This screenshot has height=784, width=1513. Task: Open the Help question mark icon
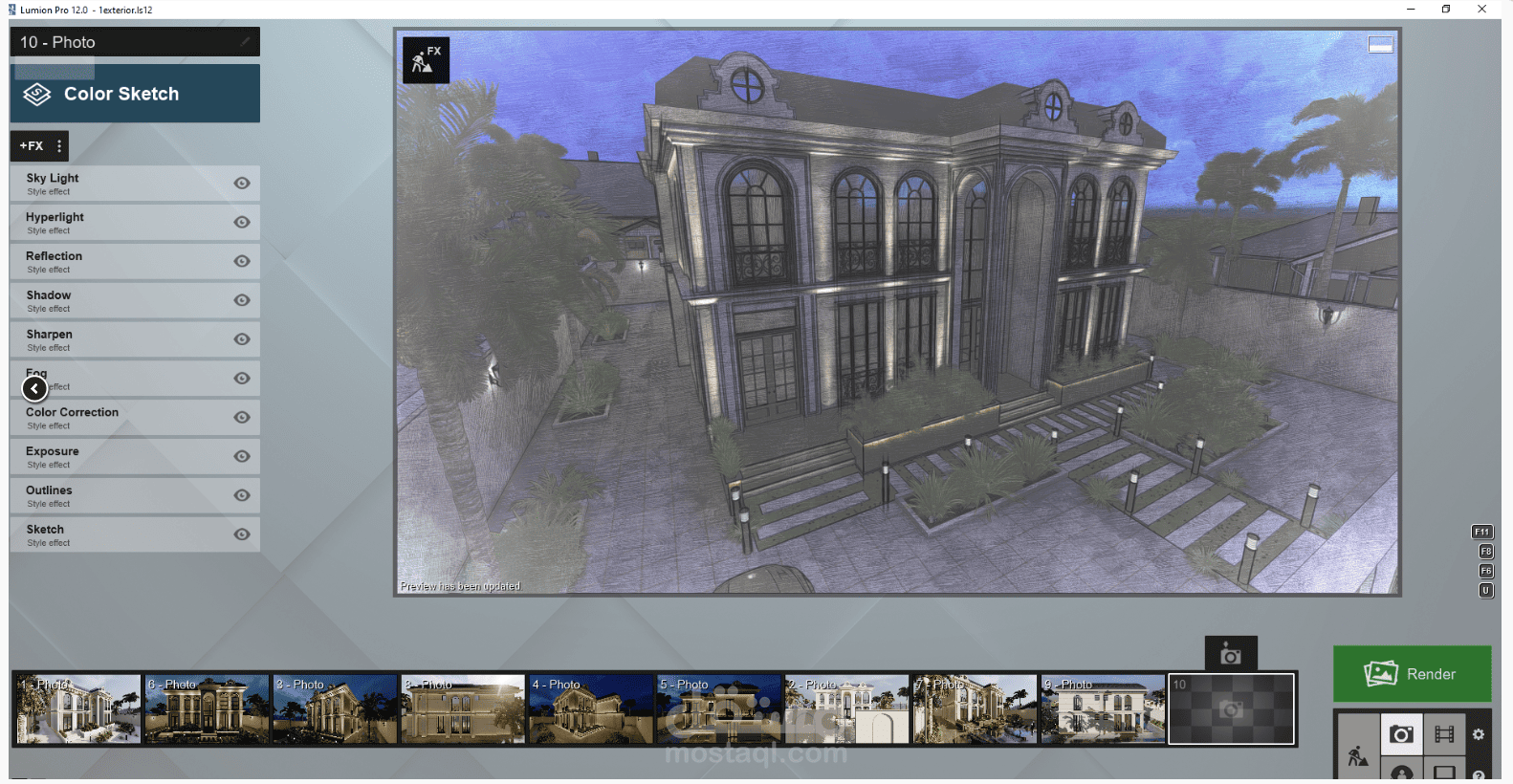click(x=1479, y=773)
